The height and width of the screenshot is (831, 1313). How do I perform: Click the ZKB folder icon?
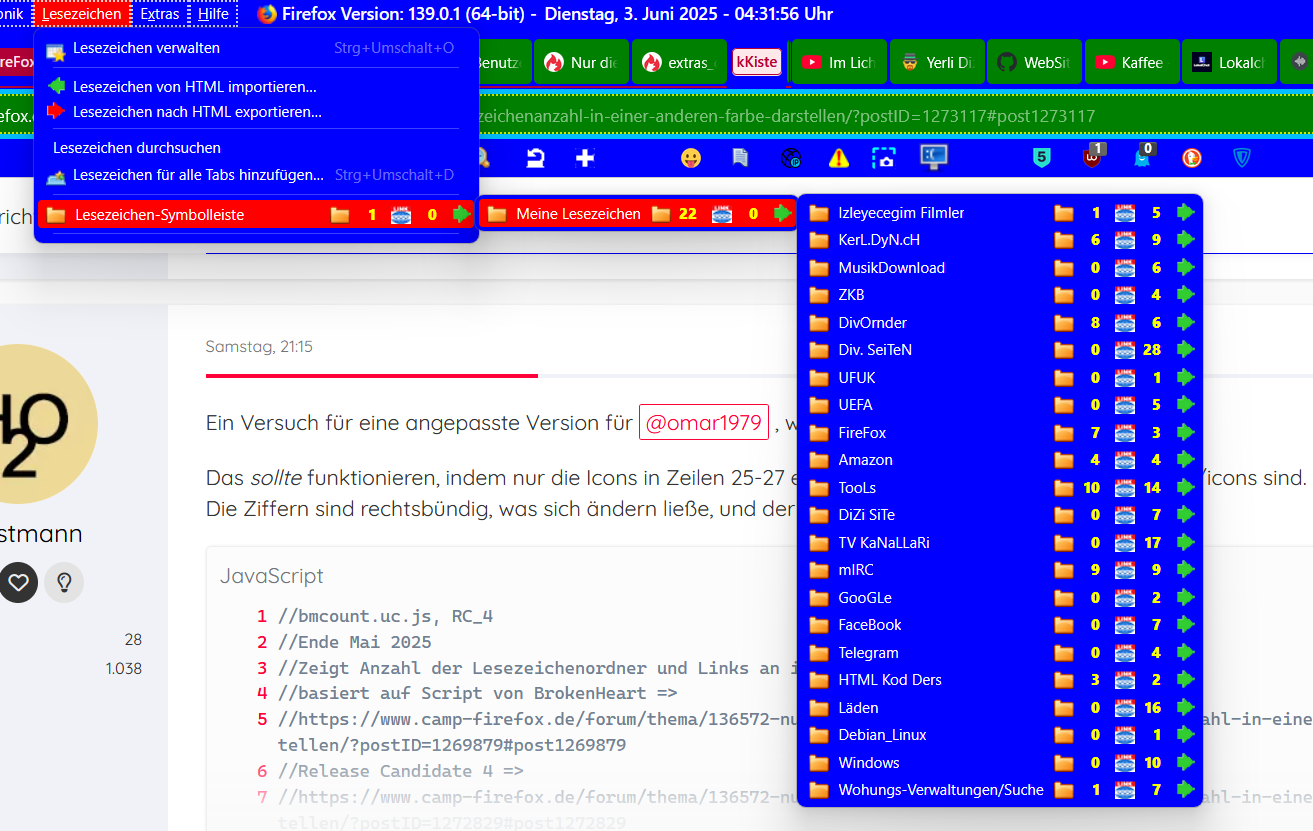pyautogui.click(x=820, y=295)
